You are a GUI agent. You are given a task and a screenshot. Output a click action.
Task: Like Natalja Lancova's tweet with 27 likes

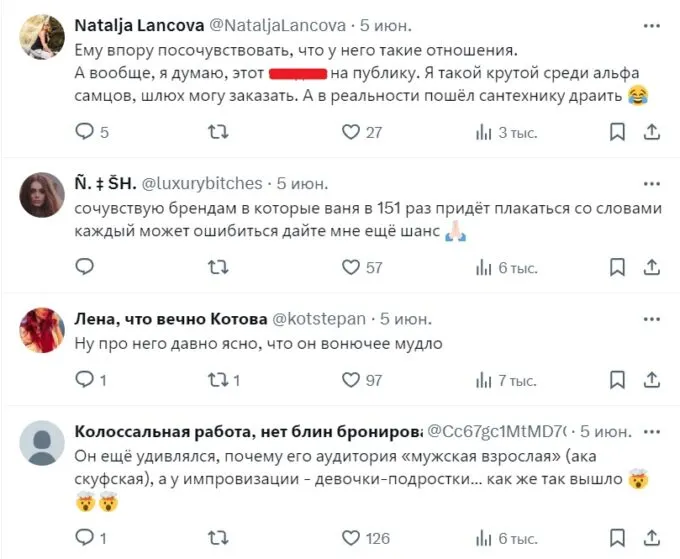(351, 132)
